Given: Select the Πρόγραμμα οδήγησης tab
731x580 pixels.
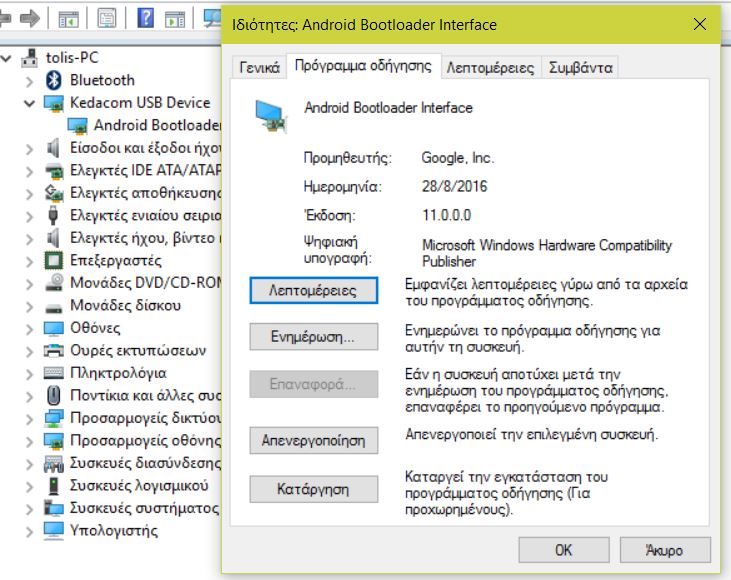Looking at the screenshot, I should click(x=363, y=66).
